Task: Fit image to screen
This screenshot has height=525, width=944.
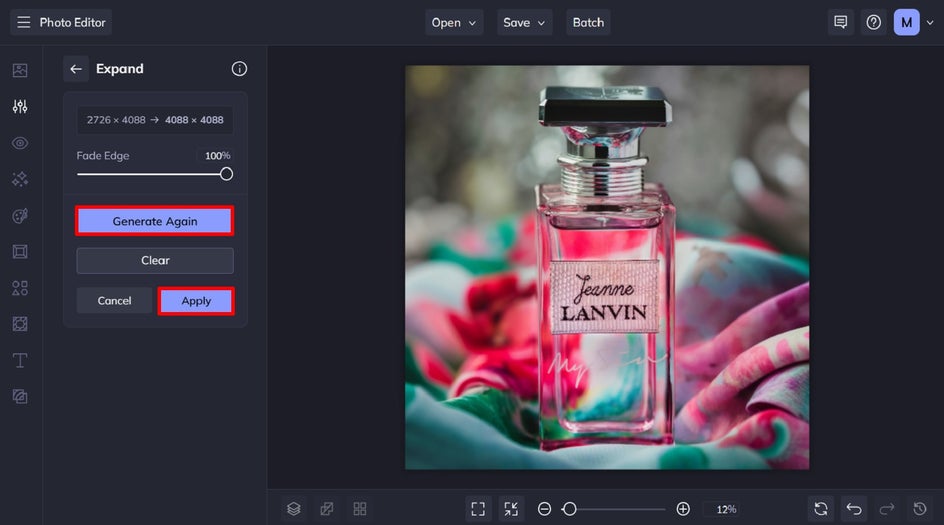Action: click(478, 509)
